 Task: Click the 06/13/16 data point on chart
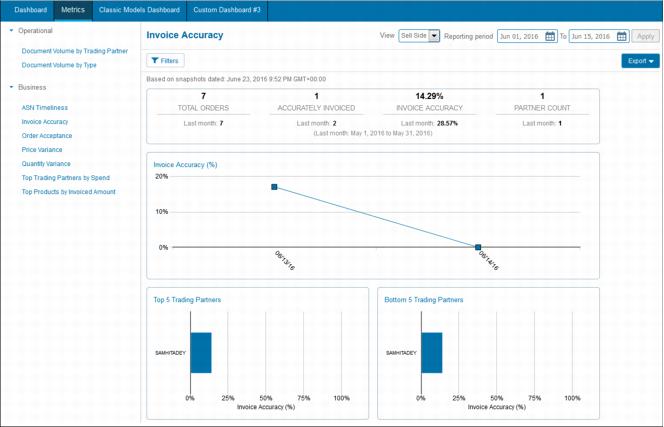coord(275,187)
